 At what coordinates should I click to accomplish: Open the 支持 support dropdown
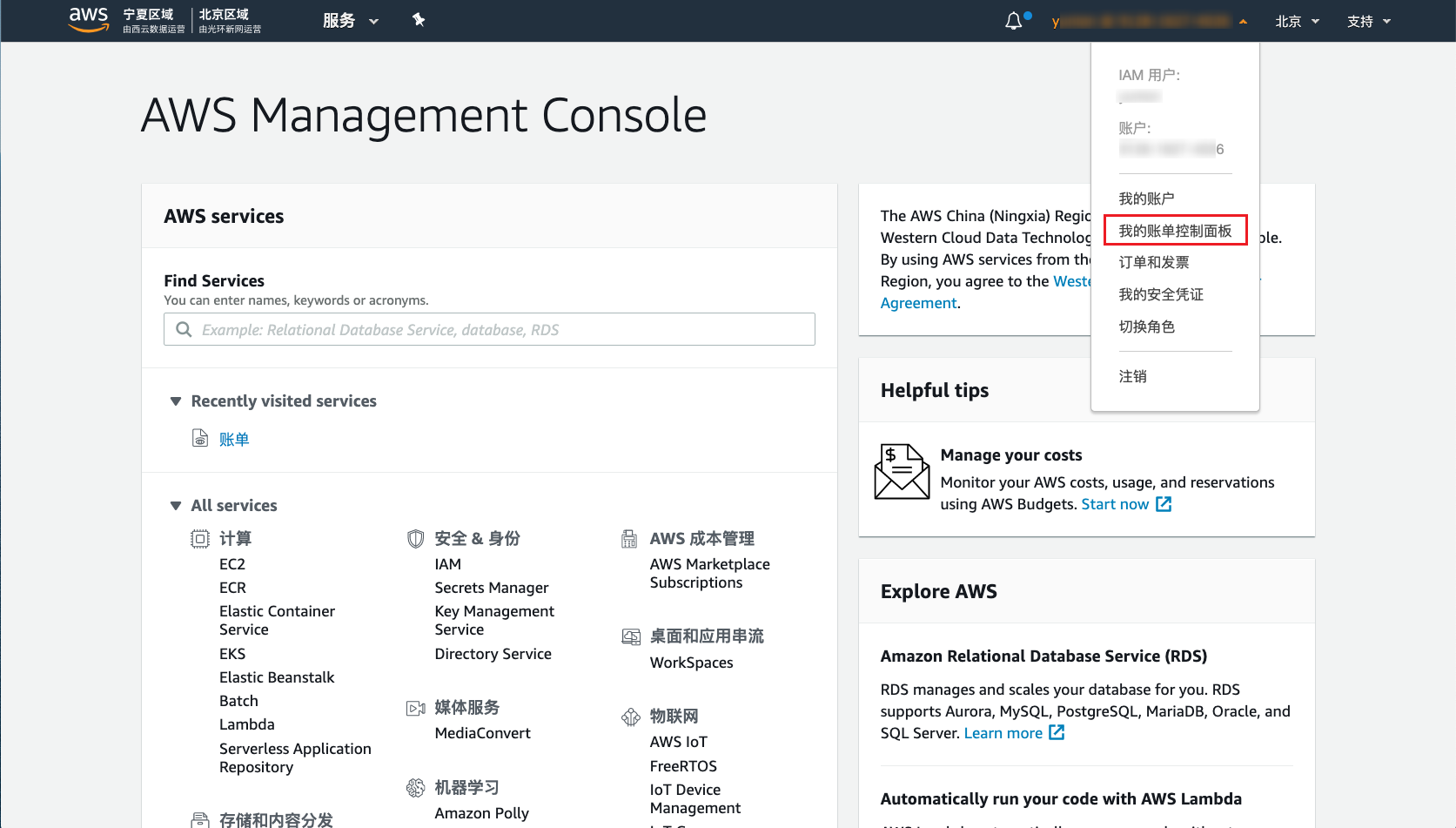pos(1368,21)
